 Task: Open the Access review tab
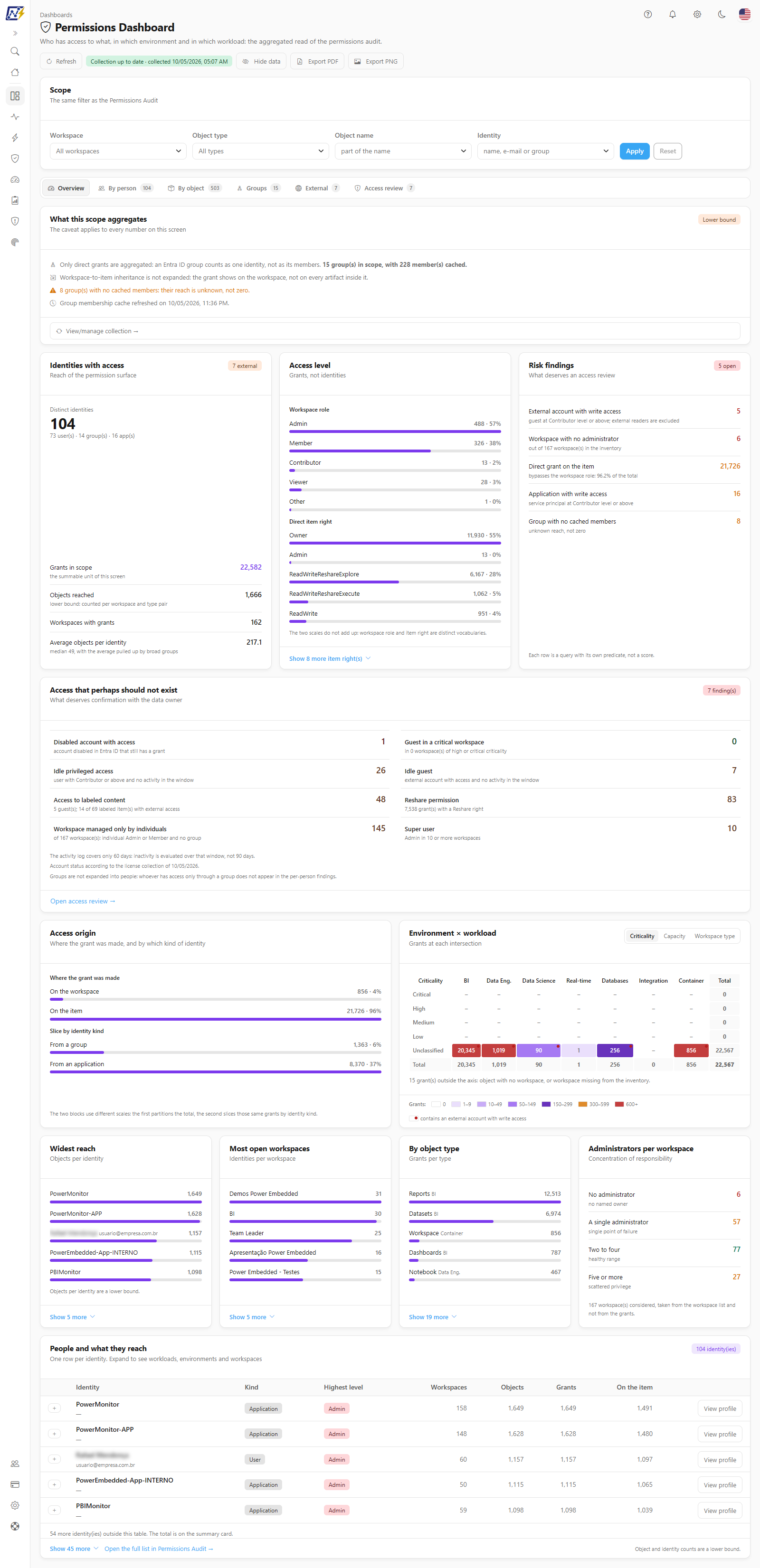pos(385,188)
